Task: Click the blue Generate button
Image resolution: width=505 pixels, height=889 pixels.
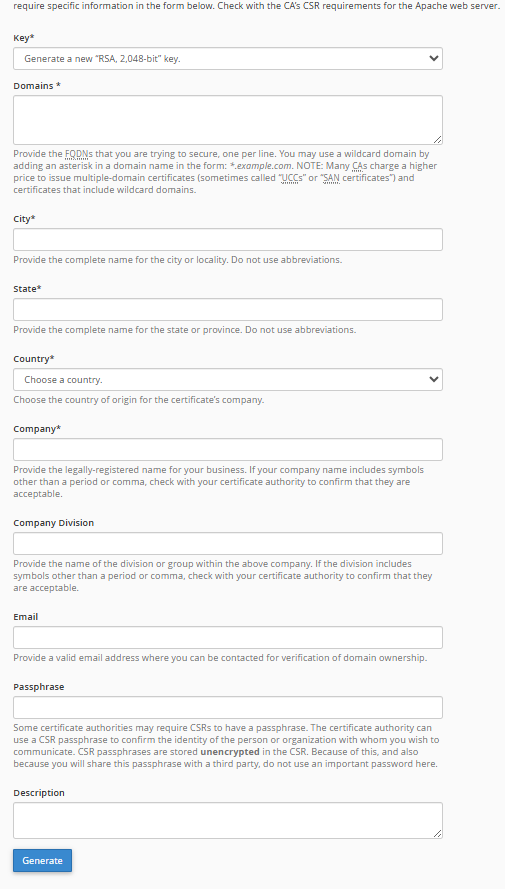Action: click(43, 861)
